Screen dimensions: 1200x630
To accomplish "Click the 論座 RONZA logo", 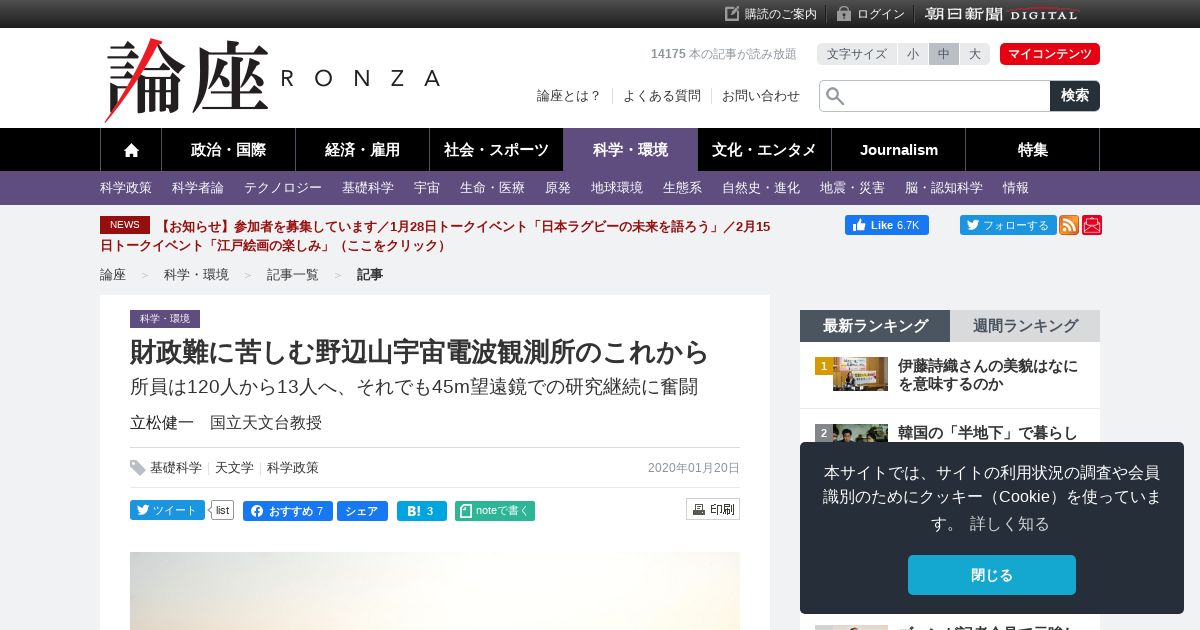I will (272, 80).
